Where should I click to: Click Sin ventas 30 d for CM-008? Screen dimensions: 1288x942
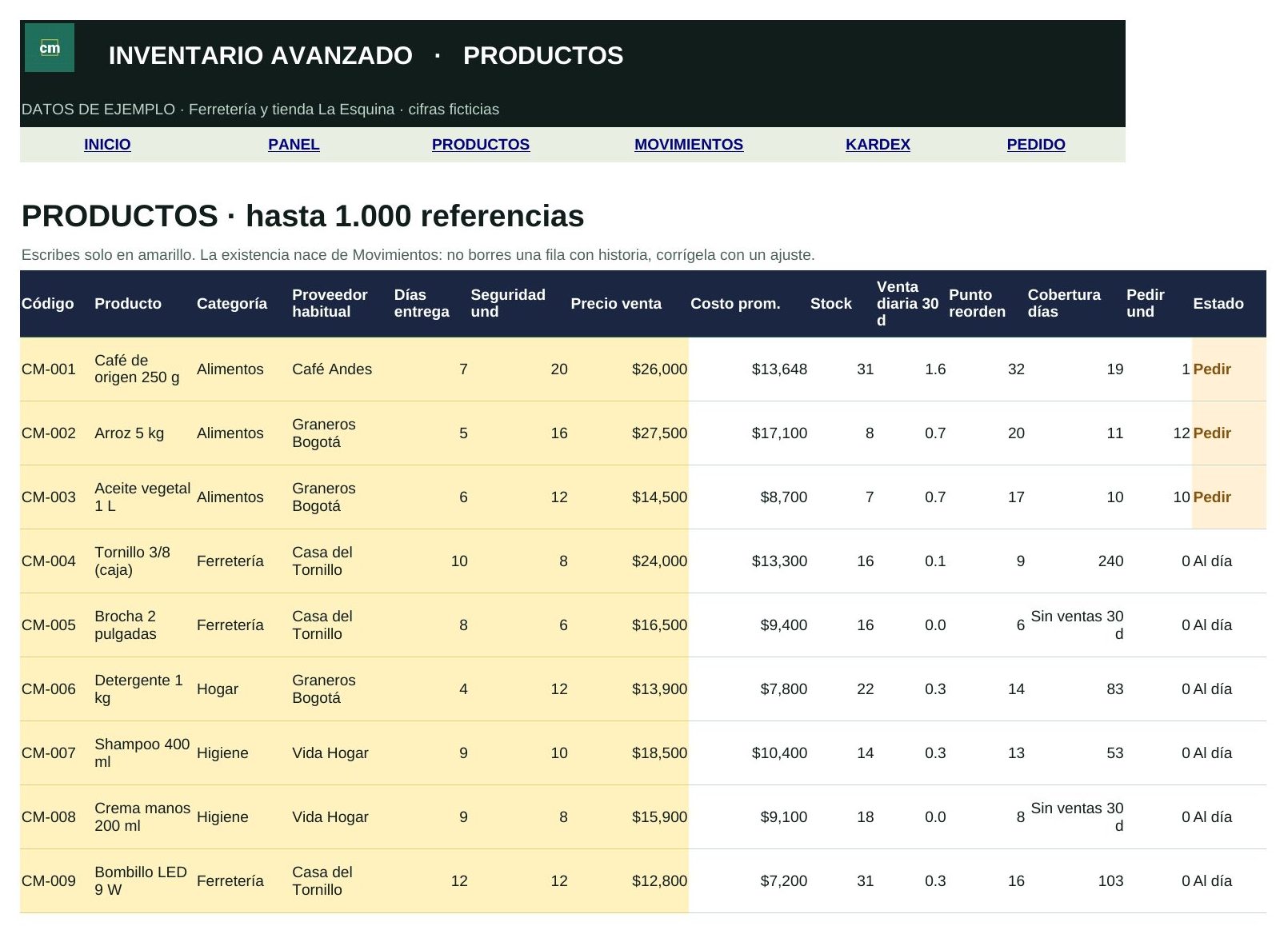click(1077, 817)
